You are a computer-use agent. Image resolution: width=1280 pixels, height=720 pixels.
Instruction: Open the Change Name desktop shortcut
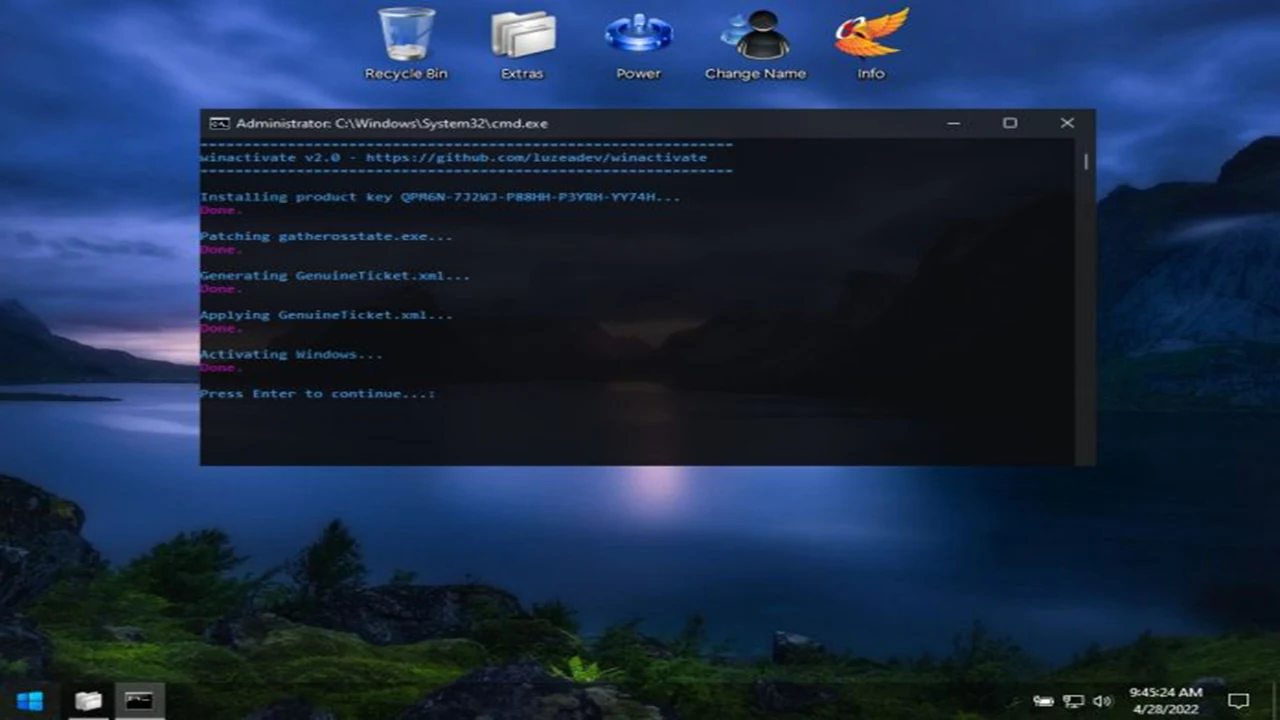point(755,44)
